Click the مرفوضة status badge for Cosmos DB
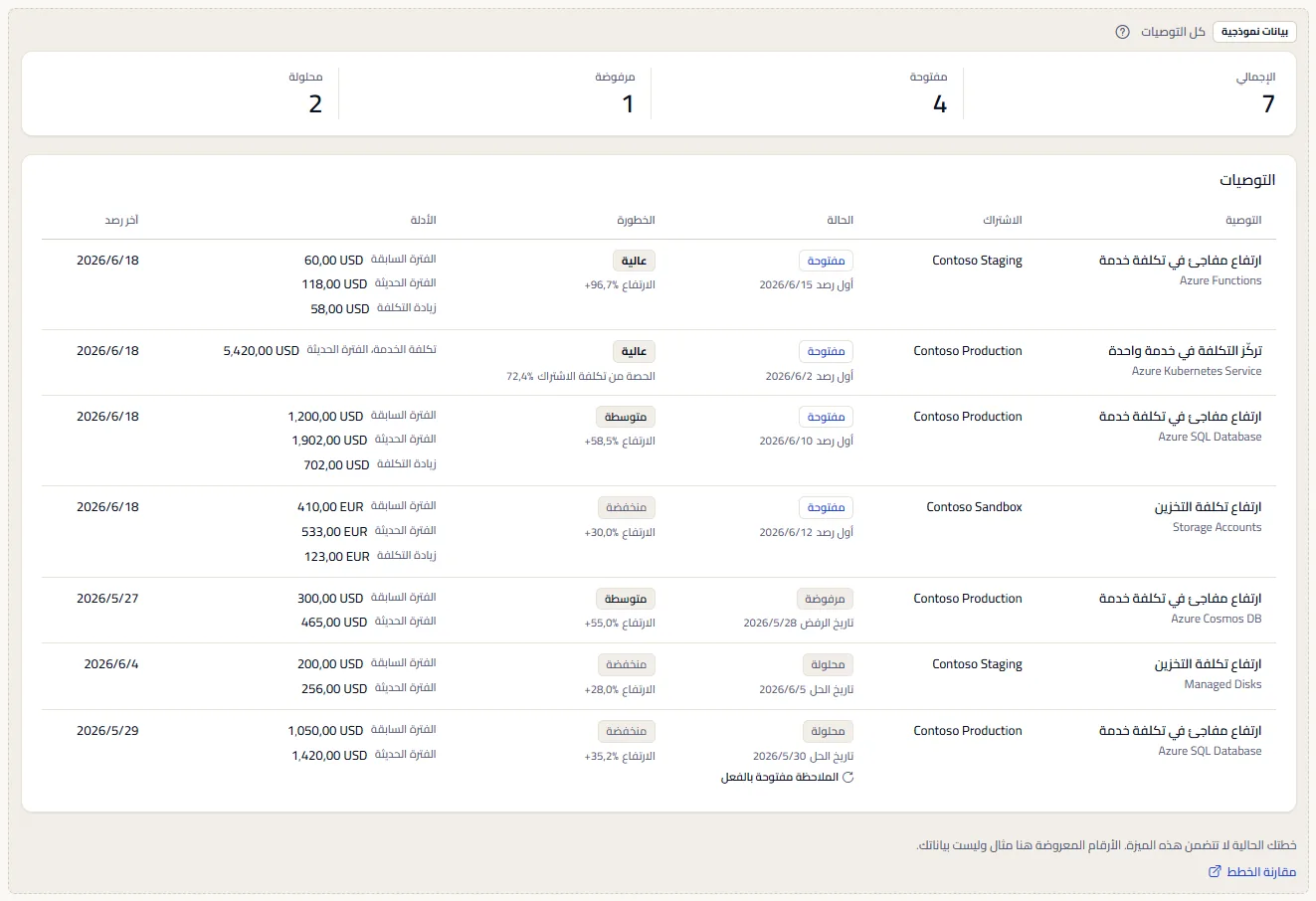1316x901 pixels. tap(825, 599)
